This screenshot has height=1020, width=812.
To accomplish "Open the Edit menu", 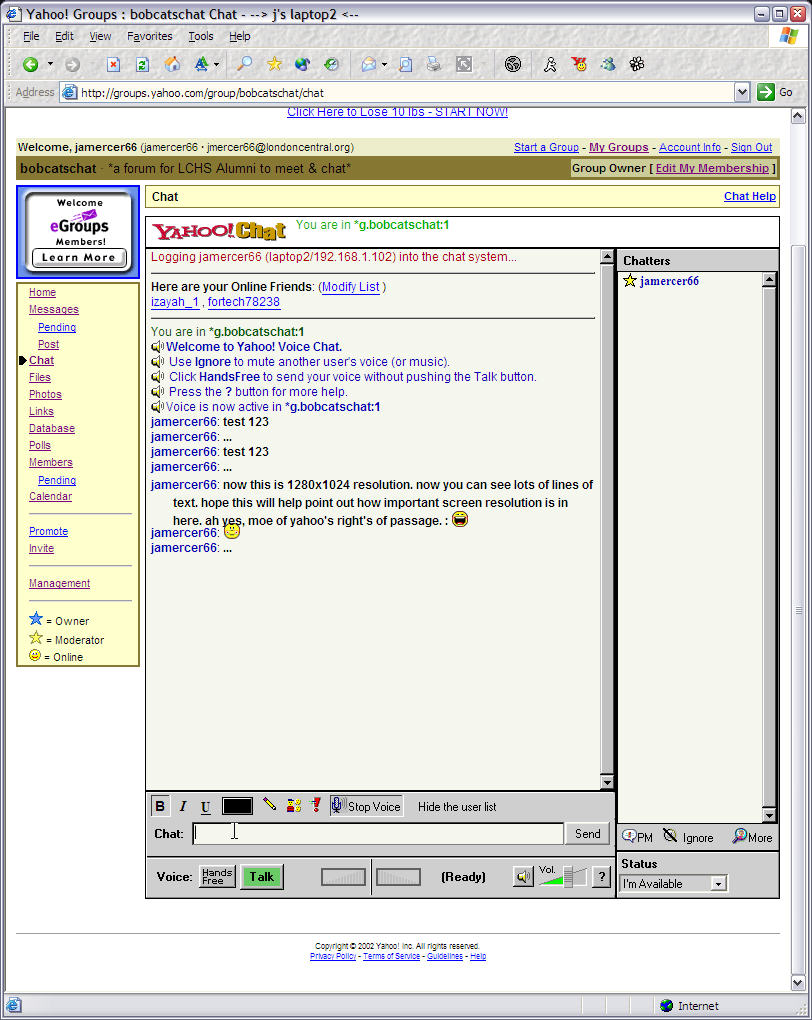I will pos(64,36).
